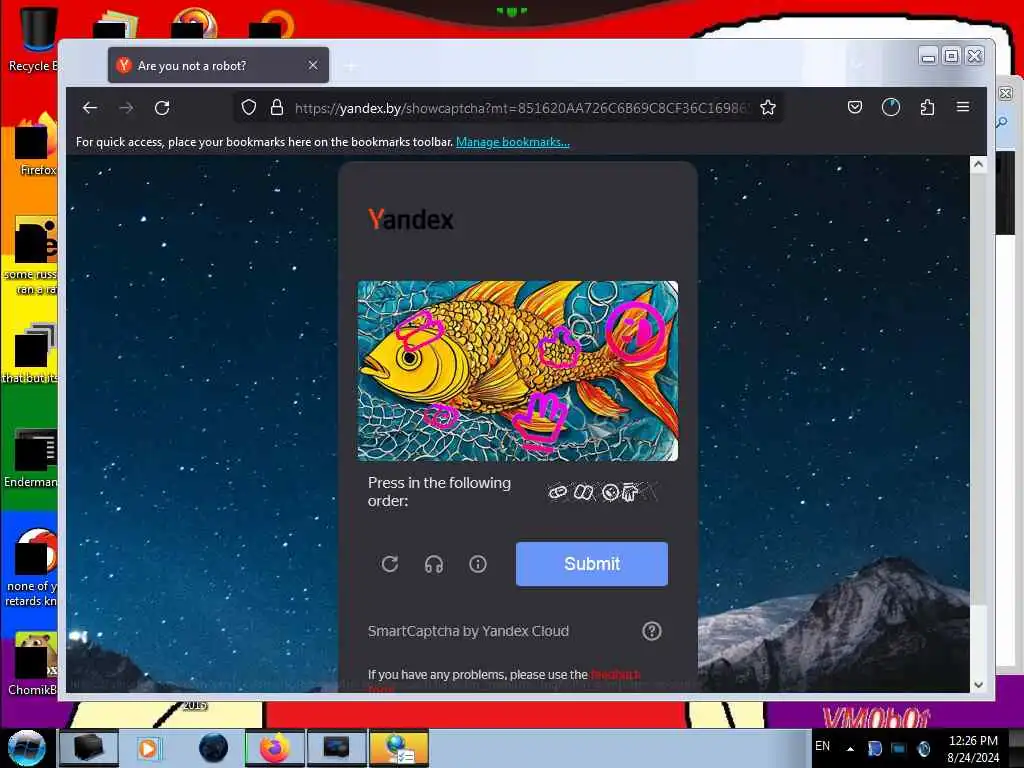
Task: Click the pink spiral symbol bottom-left of fish
Action: click(441, 415)
